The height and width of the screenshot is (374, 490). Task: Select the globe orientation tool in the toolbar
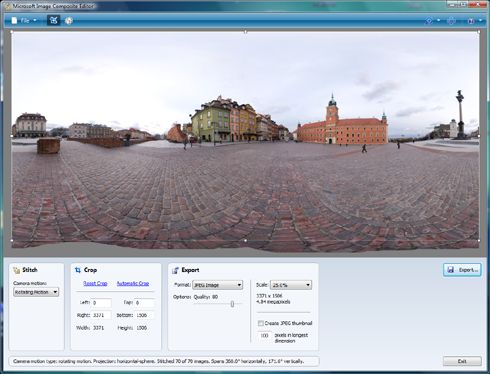pos(69,21)
